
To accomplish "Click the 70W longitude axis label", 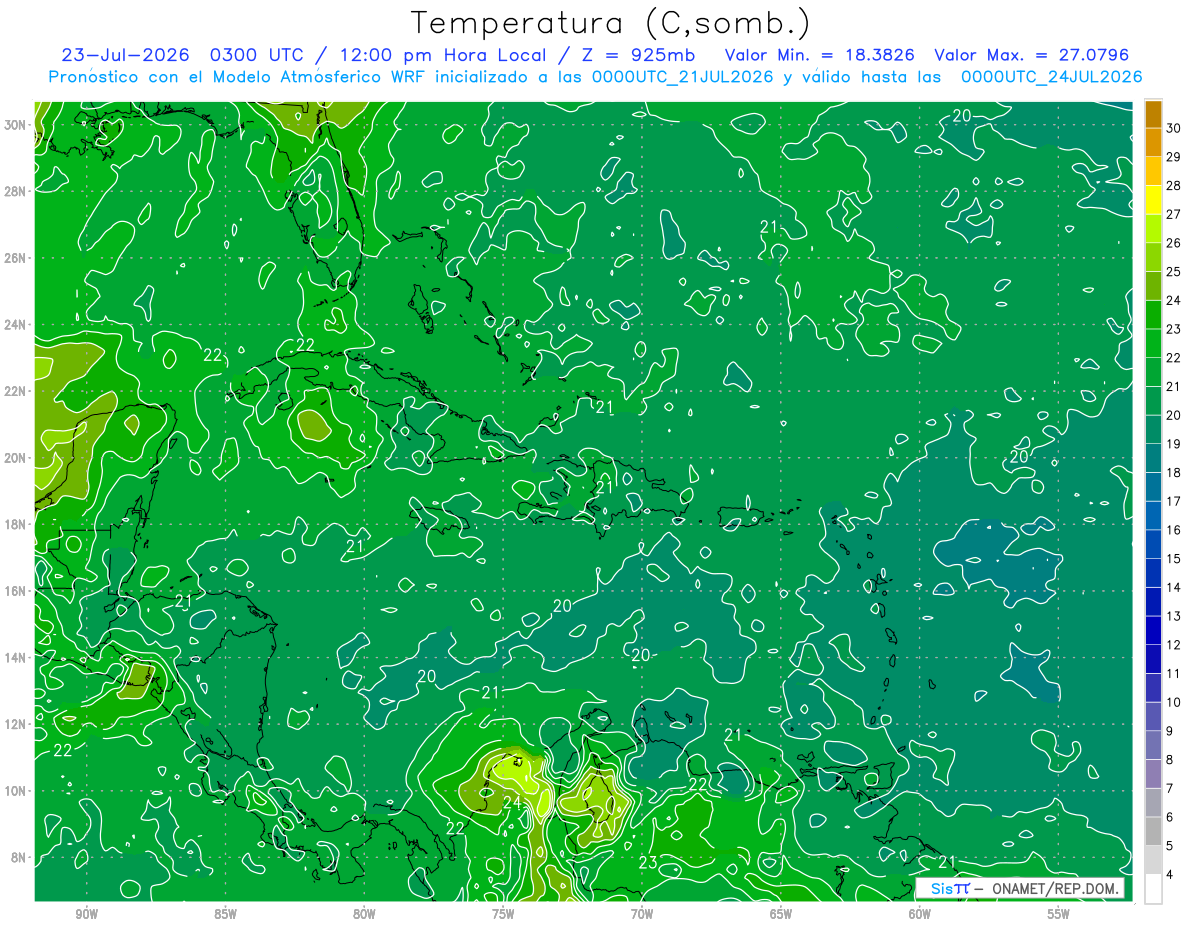I will coord(642,914).
